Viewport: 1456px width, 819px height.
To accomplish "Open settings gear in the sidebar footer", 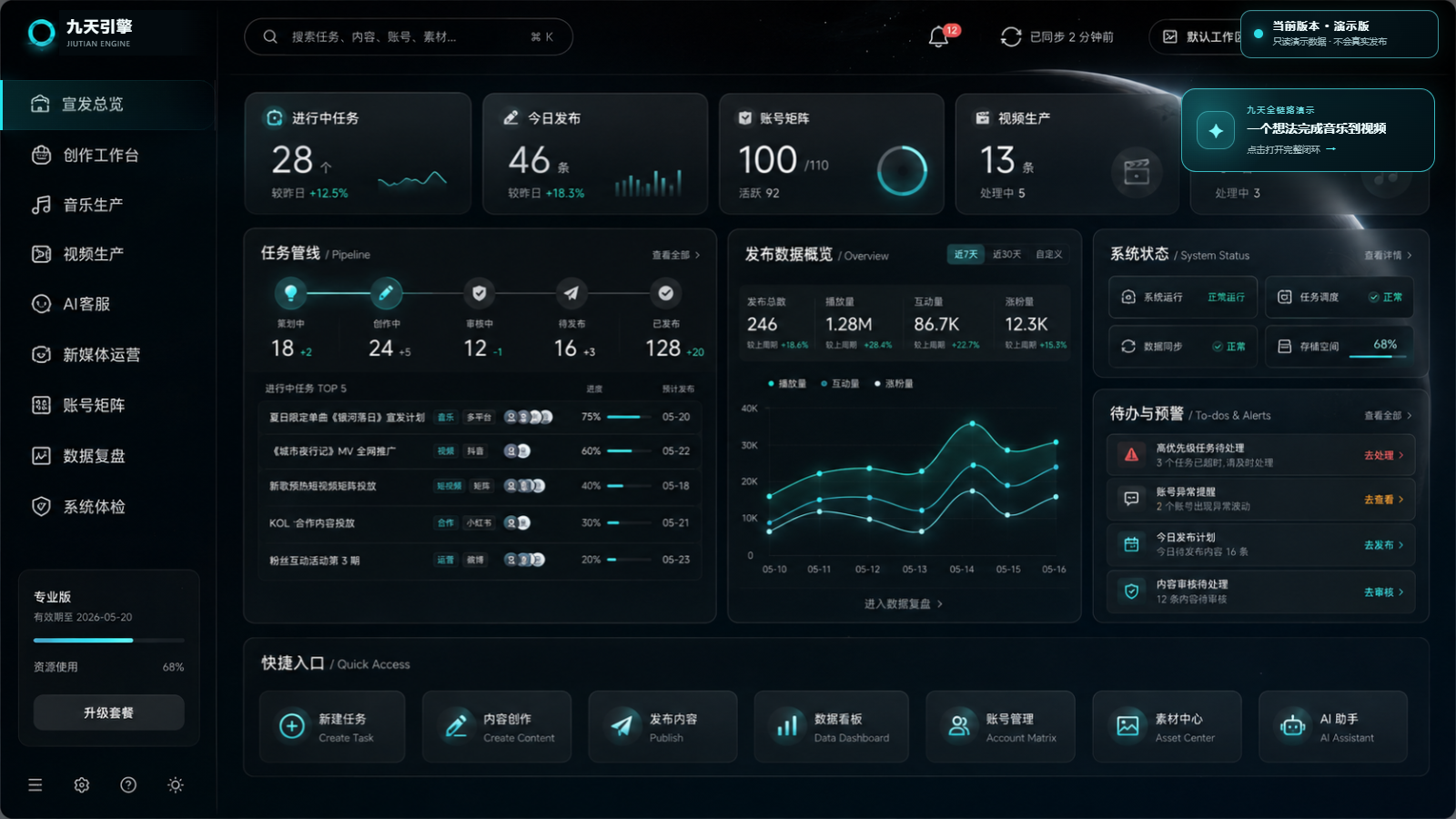I will click(x=82, y=784).
